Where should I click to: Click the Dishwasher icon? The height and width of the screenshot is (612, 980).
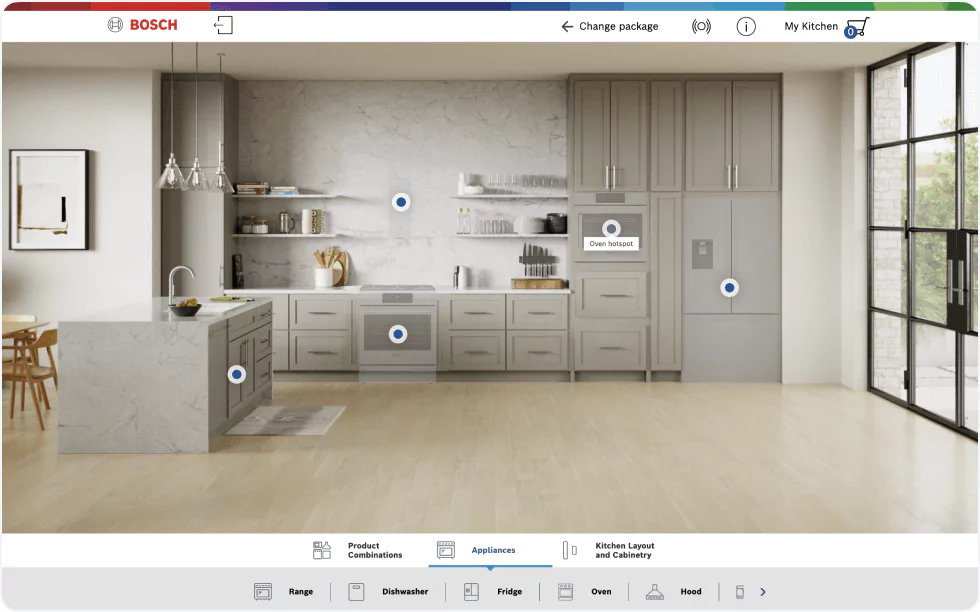tap(356, 591)
